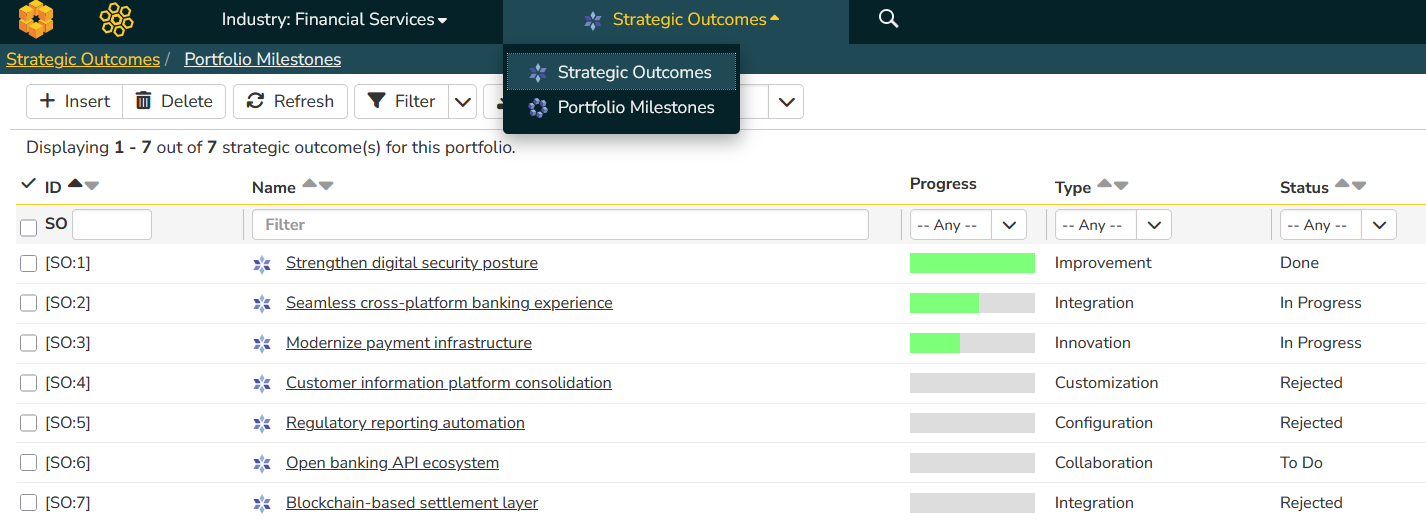Click the Refresh button
The width and height of the screenshot is (1426, 522).
point(290,101)
